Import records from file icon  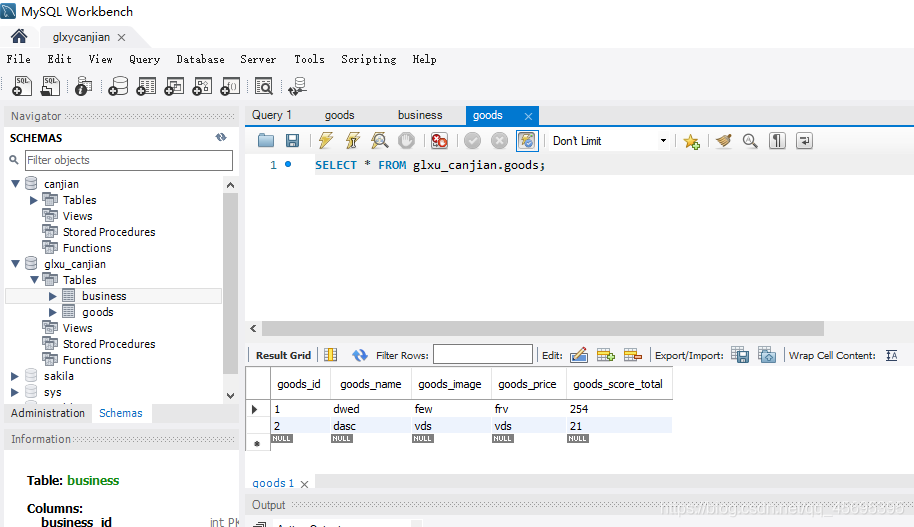point(767,355)
